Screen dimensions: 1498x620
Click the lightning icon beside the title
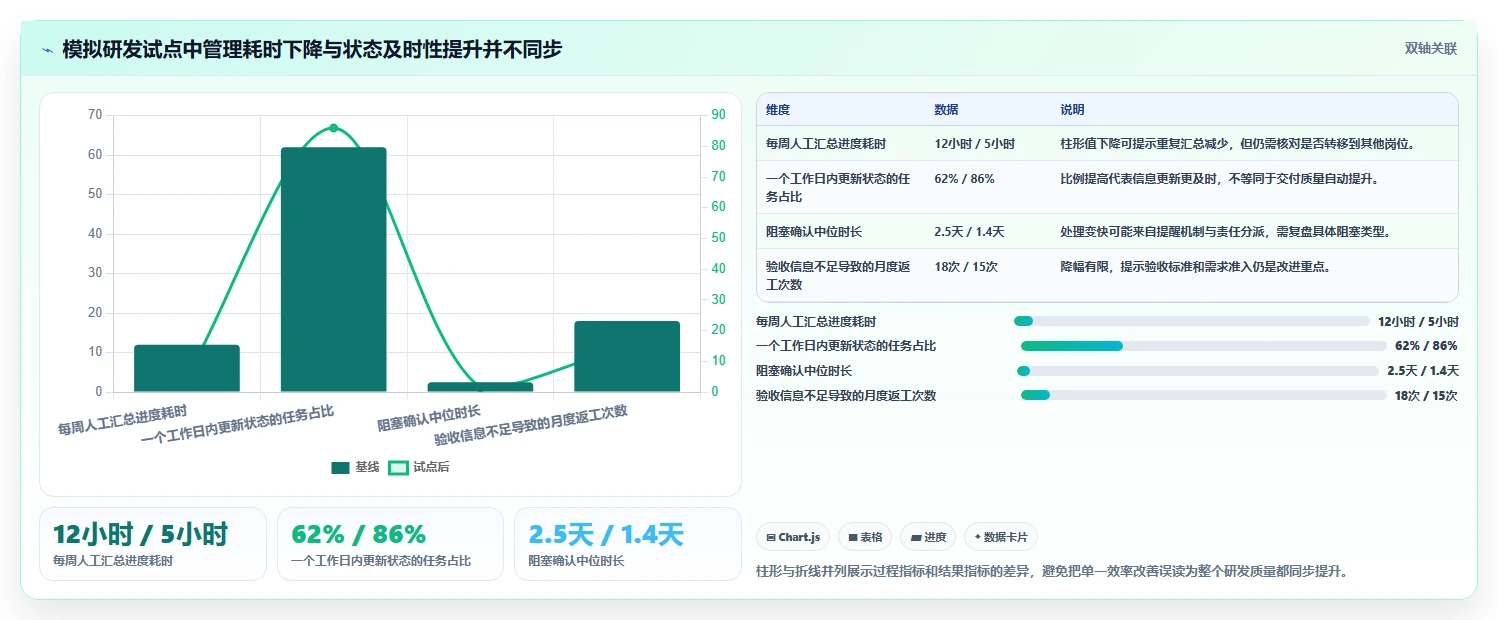[48, 49]
